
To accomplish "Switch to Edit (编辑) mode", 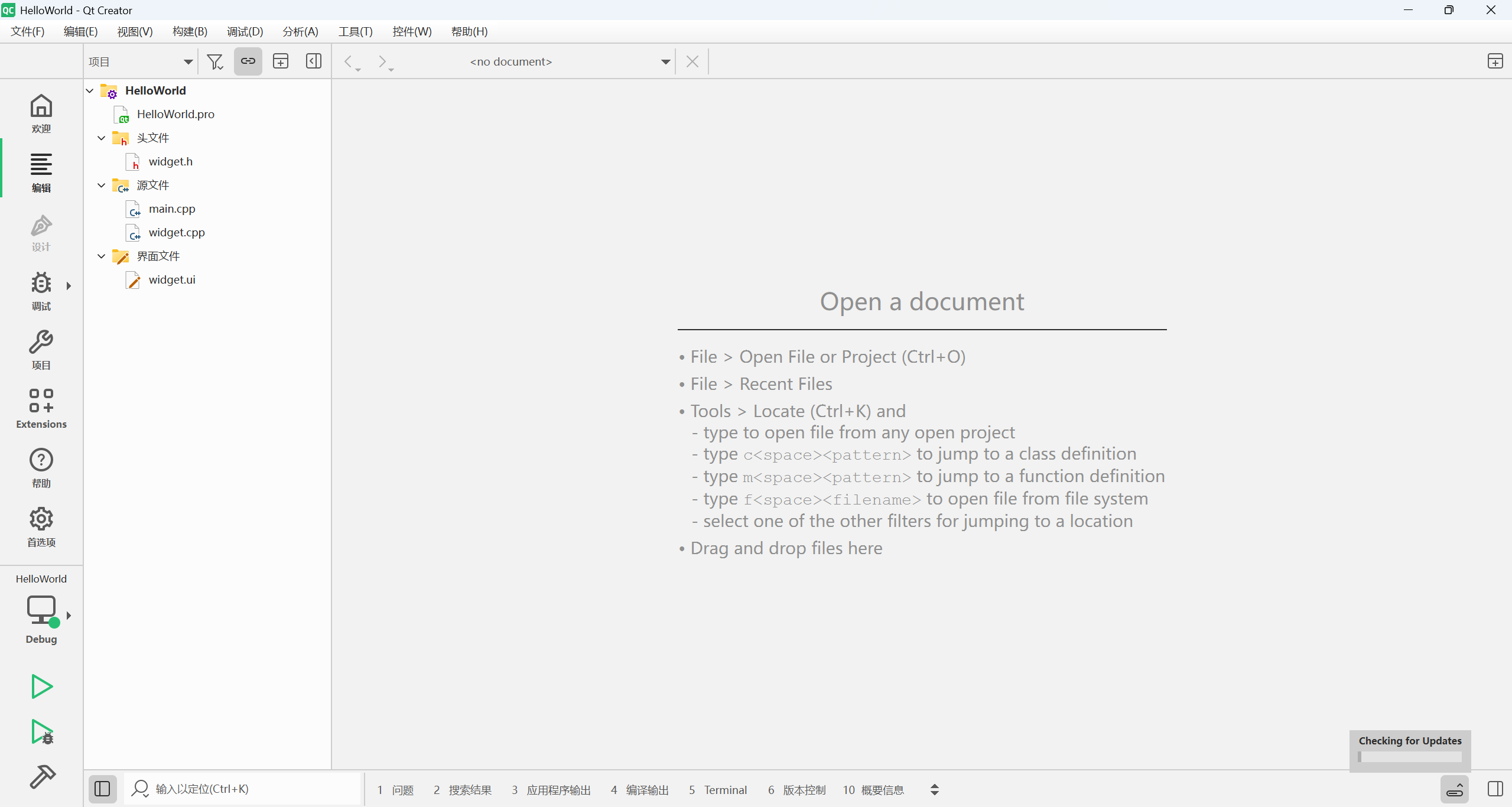I will 41,173.
